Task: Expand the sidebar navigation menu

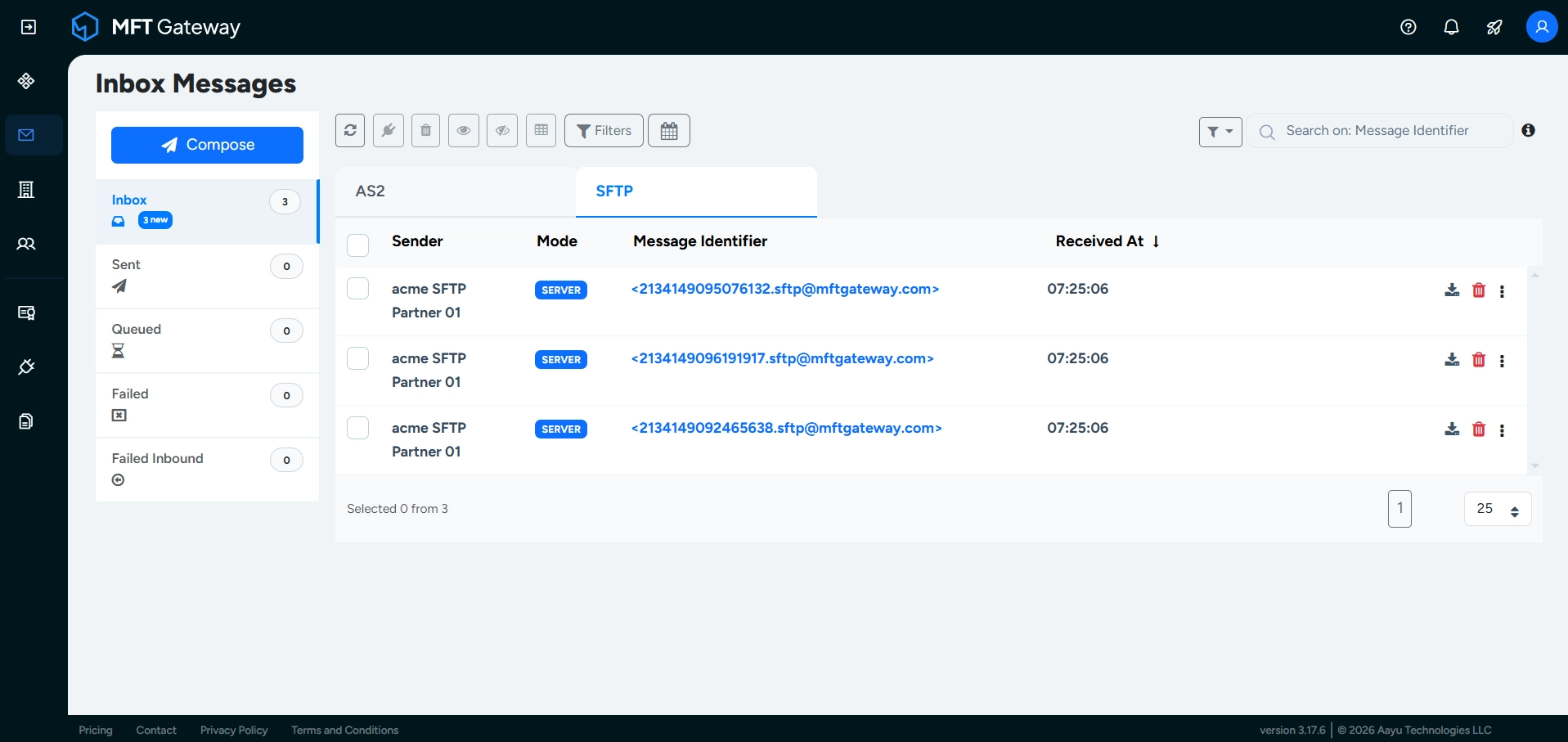Action: [x=28, y=27]
